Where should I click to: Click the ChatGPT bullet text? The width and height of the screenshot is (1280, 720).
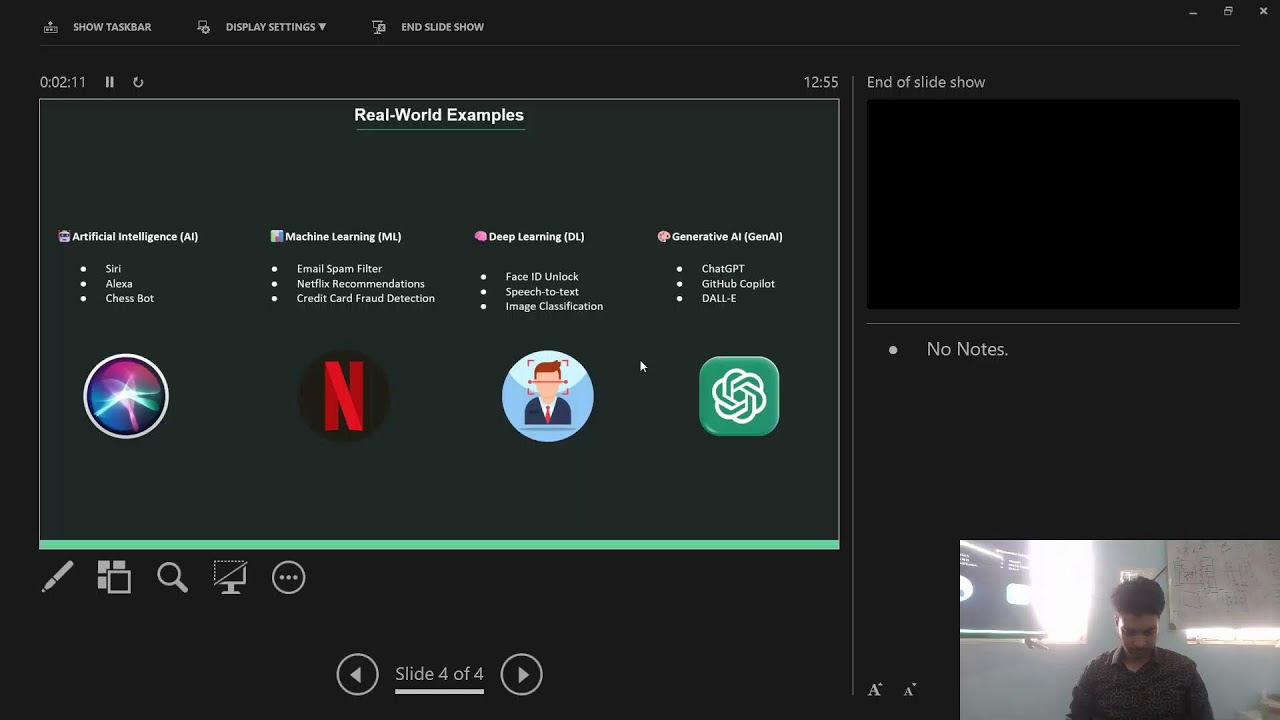pyautogui.click(x=723, y=269)
